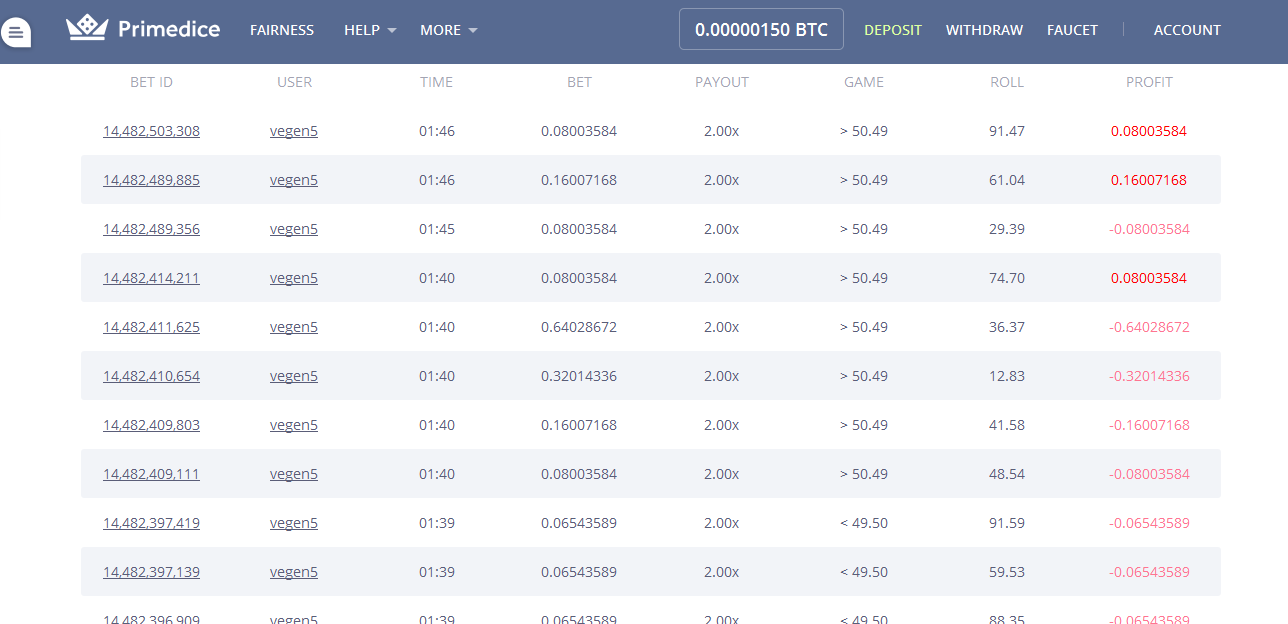Select roll value 61.04
The image size is (1288, 624).
pyautogui.click(x=1007, y=180)
